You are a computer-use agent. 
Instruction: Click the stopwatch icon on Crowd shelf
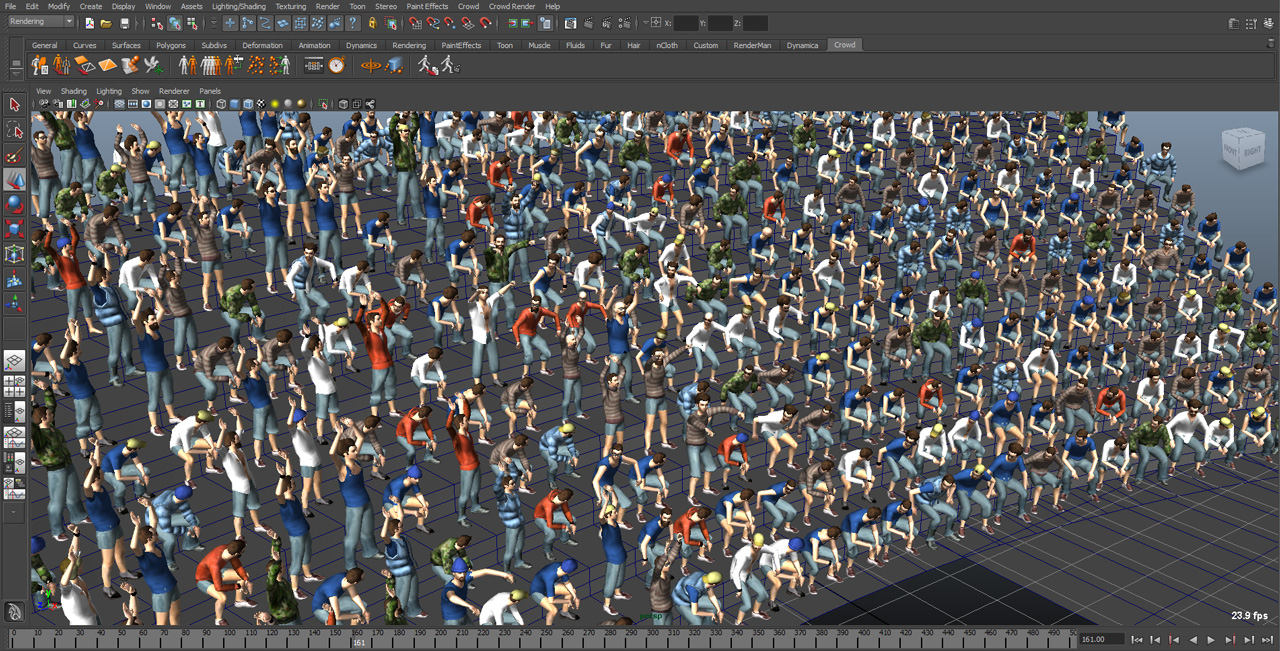[337, 65]
